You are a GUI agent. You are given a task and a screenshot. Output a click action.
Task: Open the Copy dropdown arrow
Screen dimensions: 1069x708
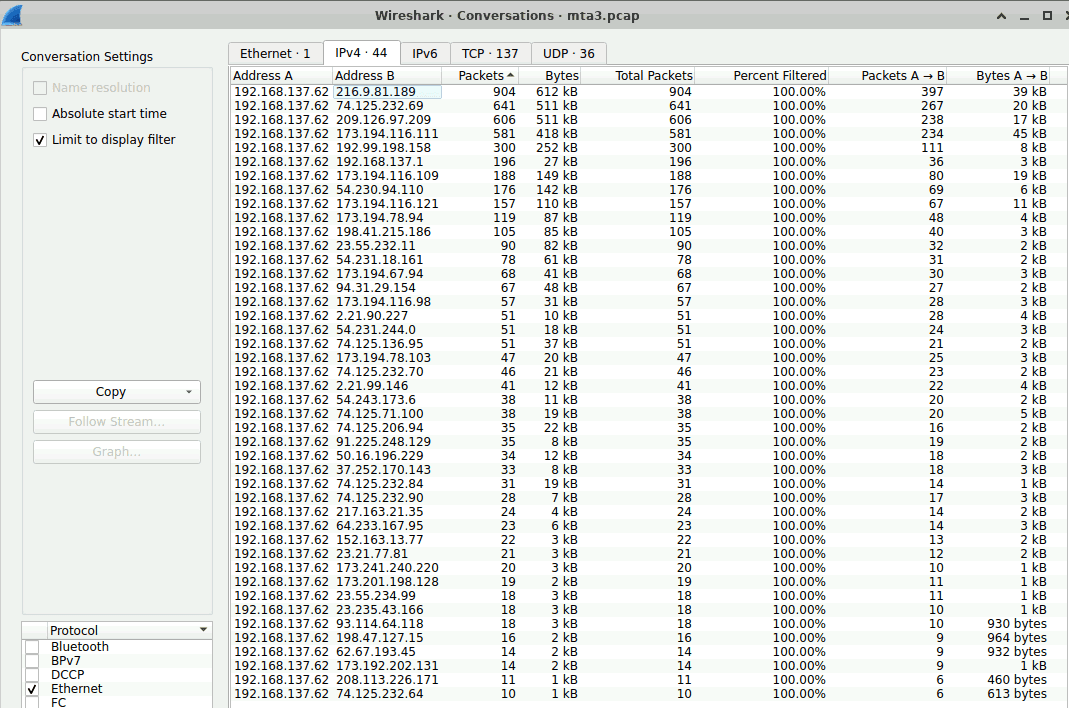pyautogui.click(x=189, y=392)
